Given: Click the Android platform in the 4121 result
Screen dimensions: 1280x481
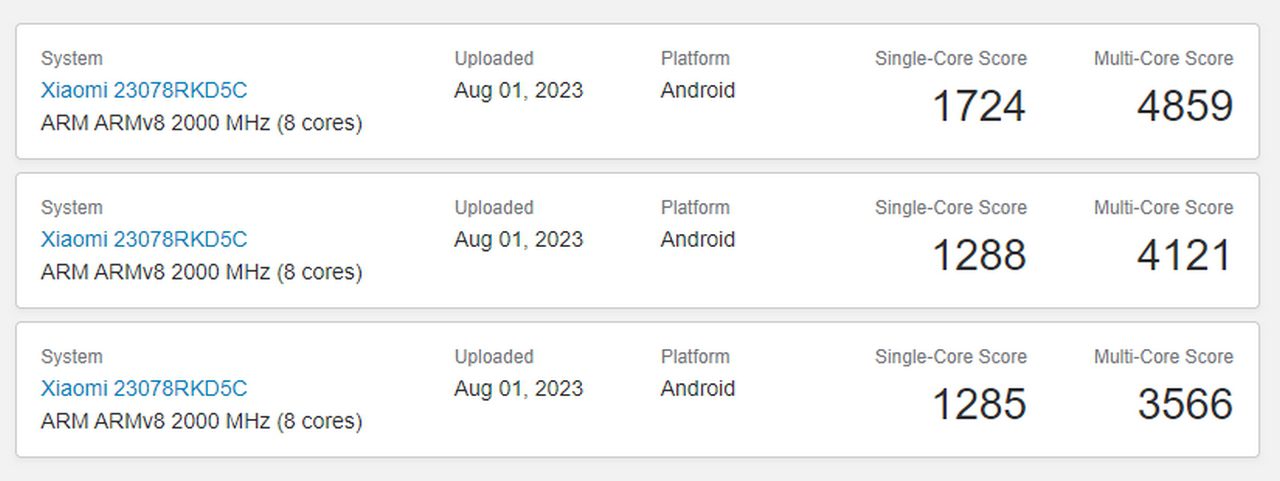Looking at the screenshot, I should pyautogui.click(x=697, y=239).
